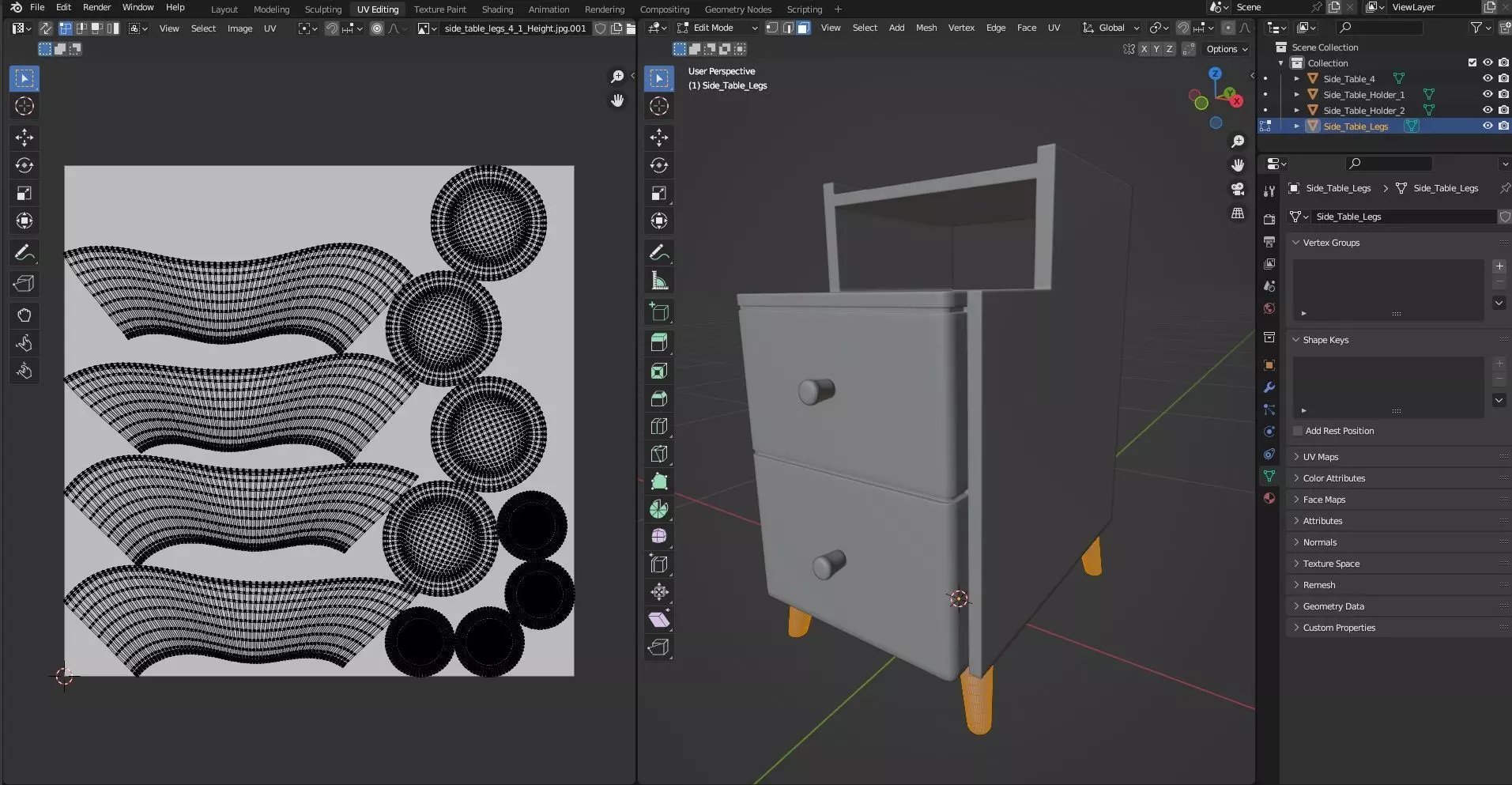Select the Rotate tool in the 3D viewport toolbar
This screenshot has width=1512, height=785.
(659, 165)
